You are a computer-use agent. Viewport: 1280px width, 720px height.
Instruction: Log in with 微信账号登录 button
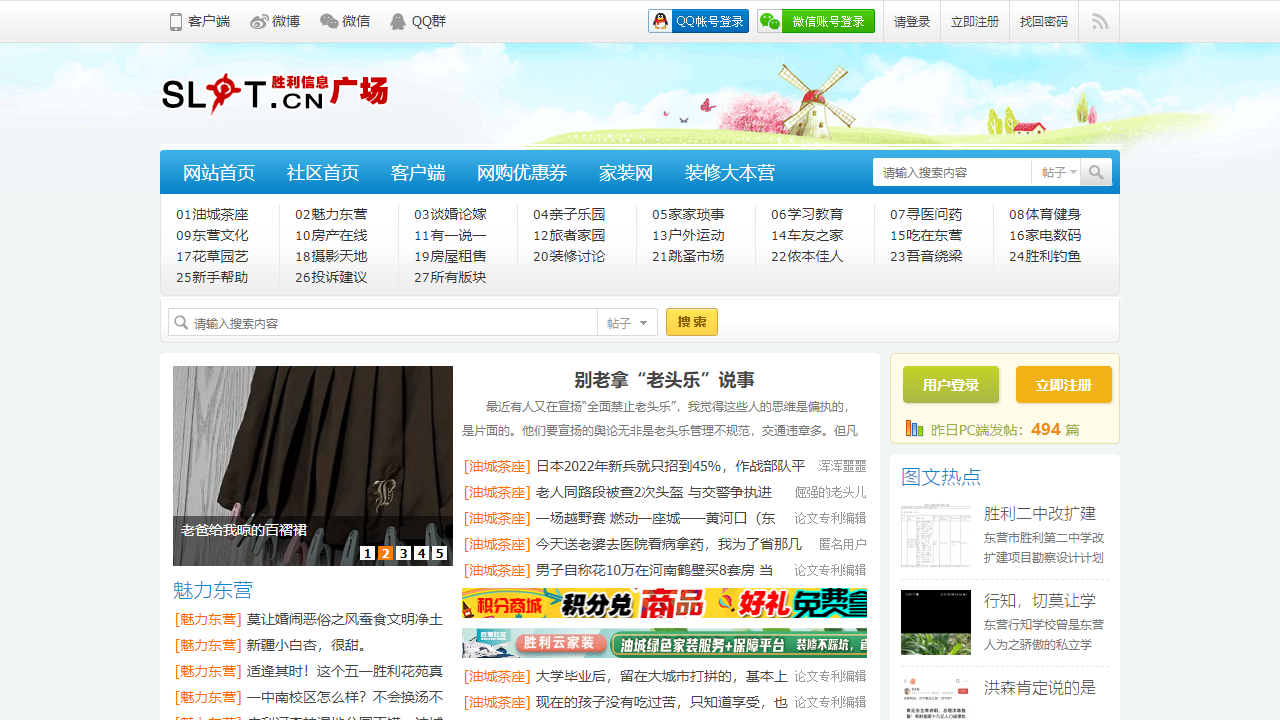[816, 21]
